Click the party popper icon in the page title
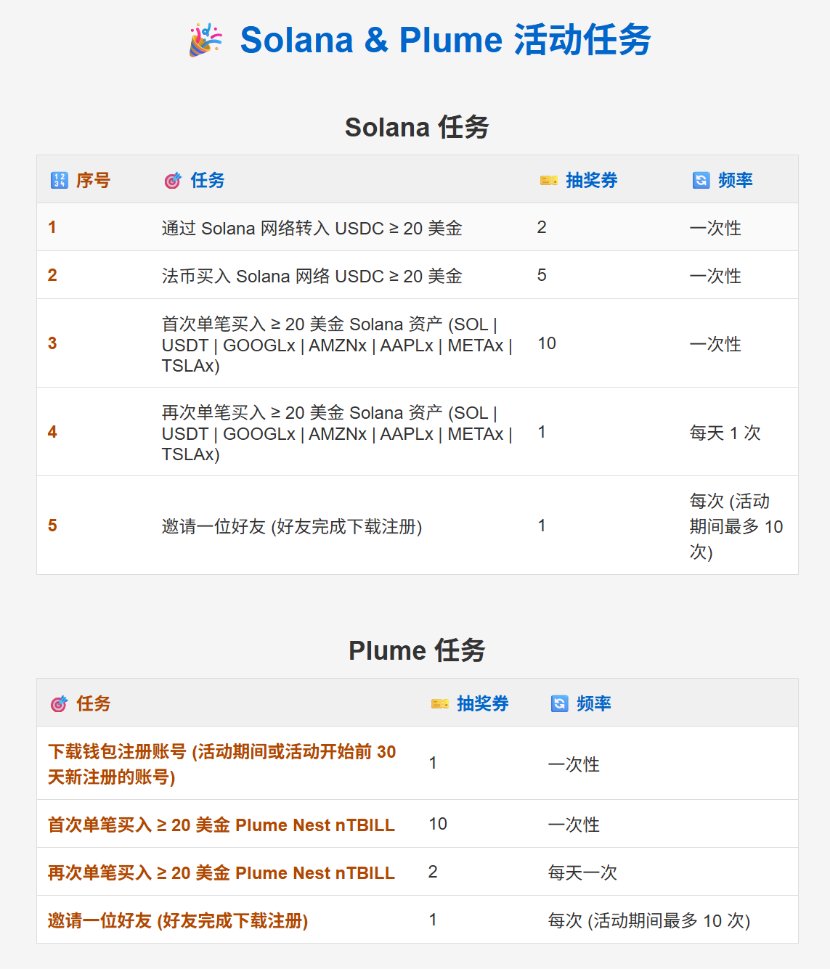 click(x=205, y=42)
